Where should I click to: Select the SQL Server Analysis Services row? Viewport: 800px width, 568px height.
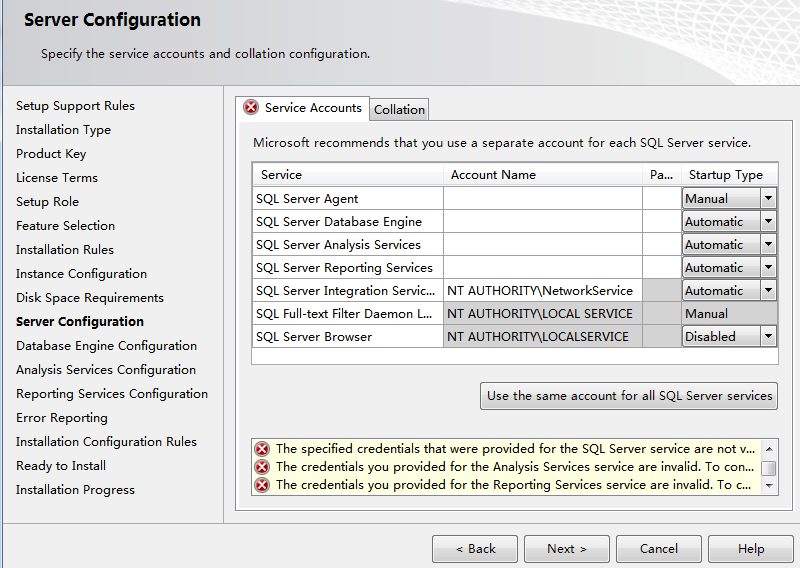348,244
